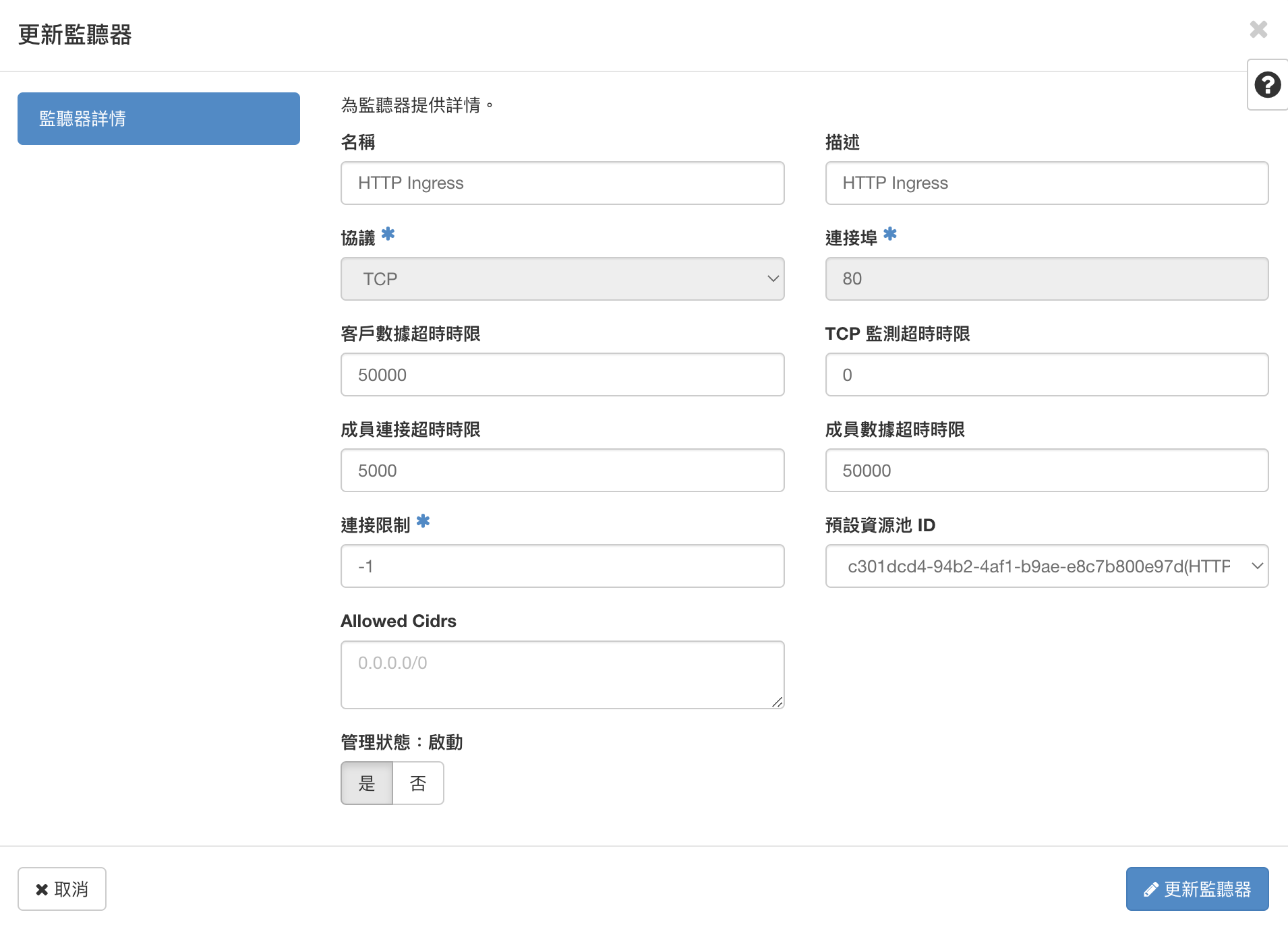Click the 連接埠 port field showing 80

point(1046,278)
